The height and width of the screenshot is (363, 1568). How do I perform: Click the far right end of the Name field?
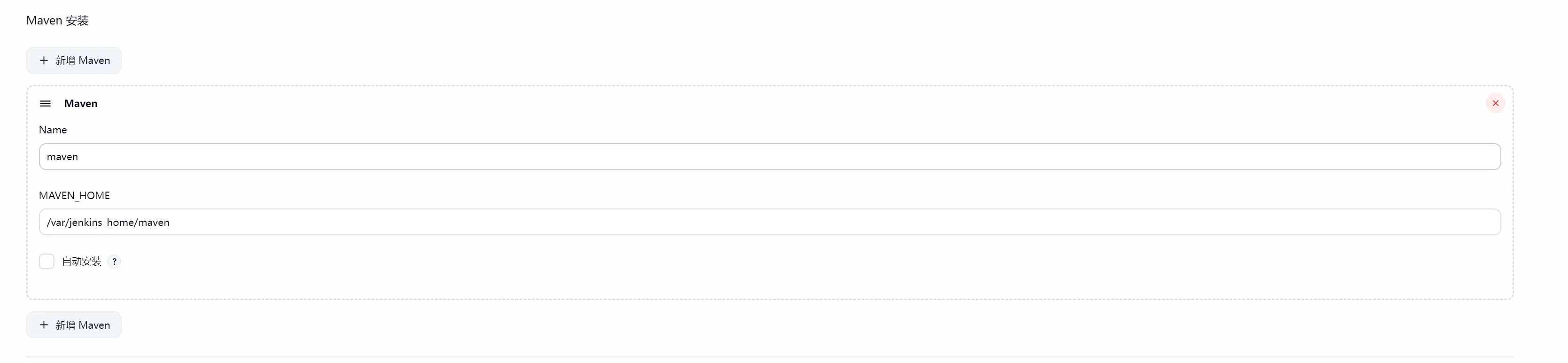pyautogui.click(x=1485, y=156)
